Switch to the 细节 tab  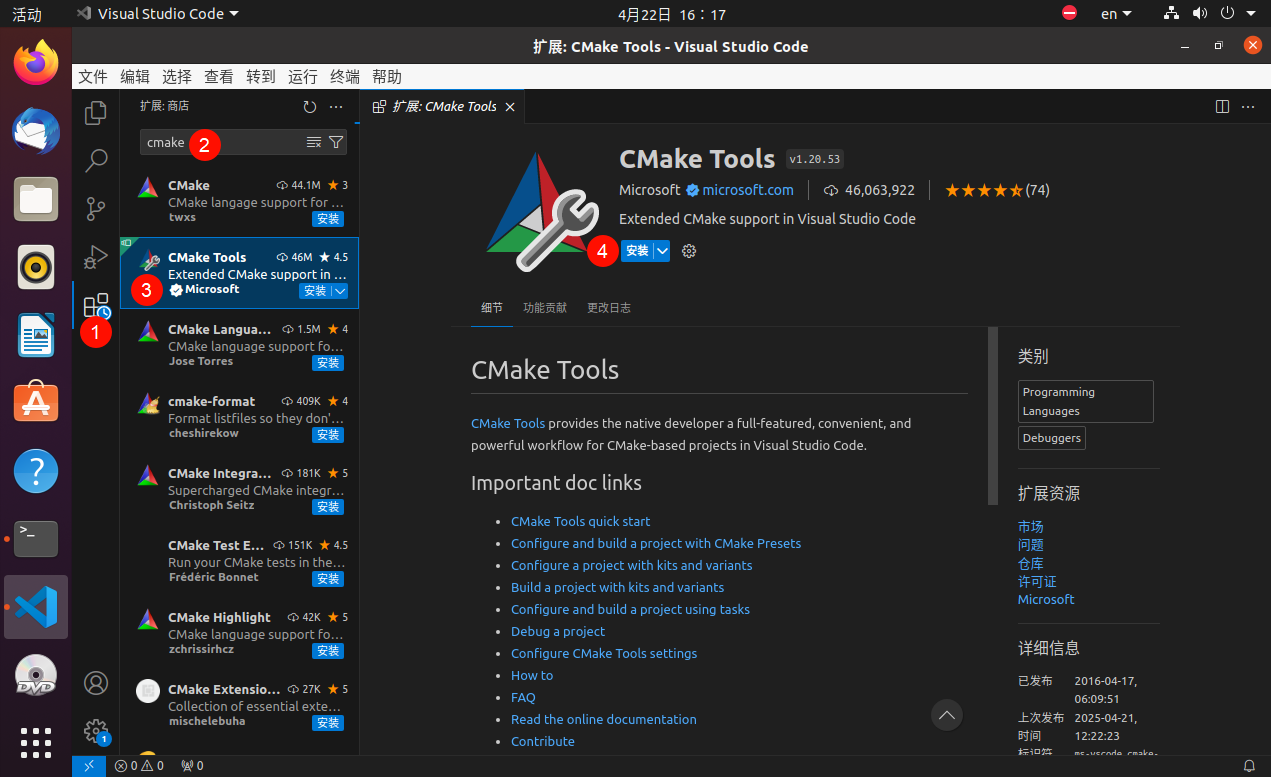click(x=492, y=308)
